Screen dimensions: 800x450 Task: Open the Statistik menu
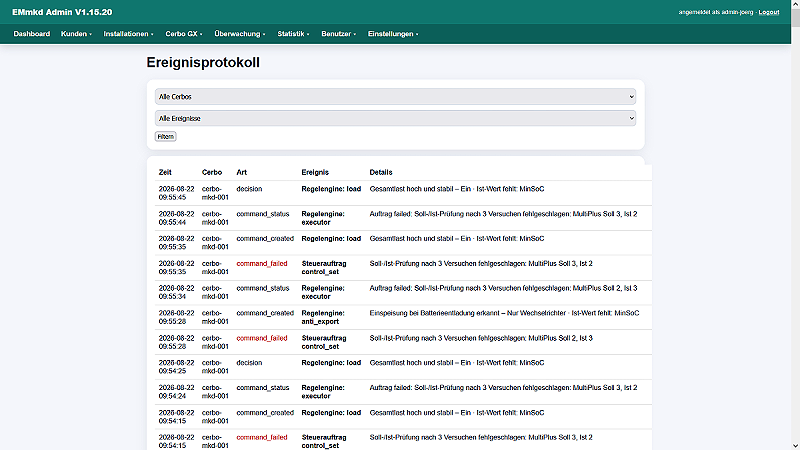[293, 34]
